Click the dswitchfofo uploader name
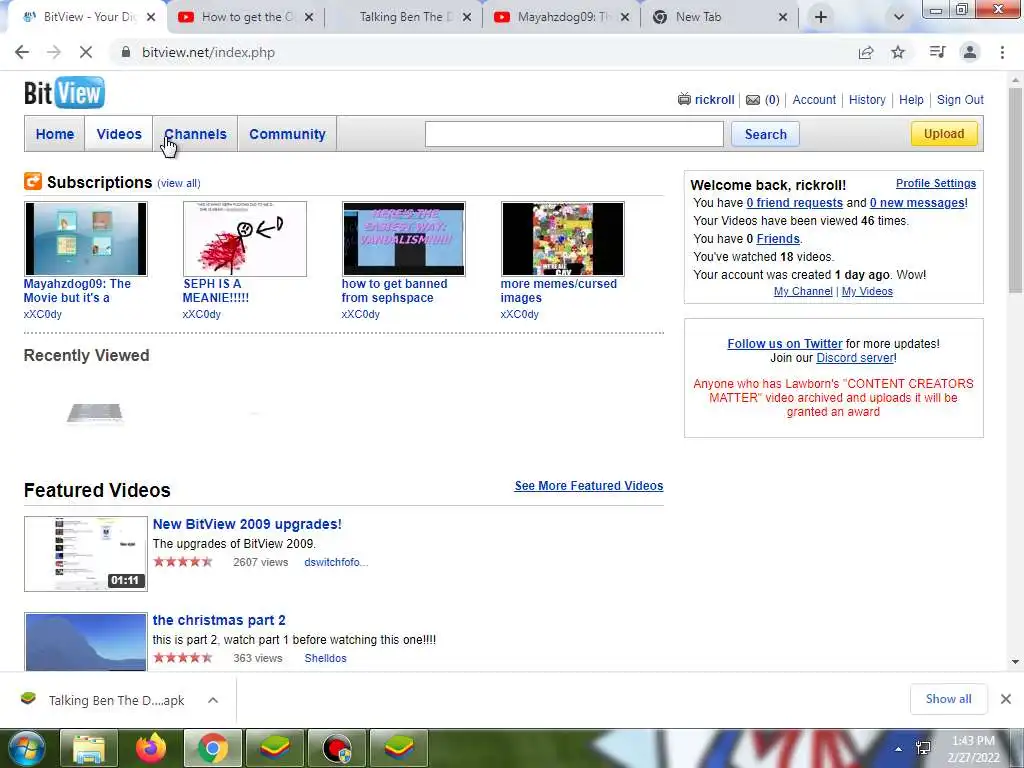Viewport: 1024px width, 768px height. pyautogui.click(x=336, y=562)
